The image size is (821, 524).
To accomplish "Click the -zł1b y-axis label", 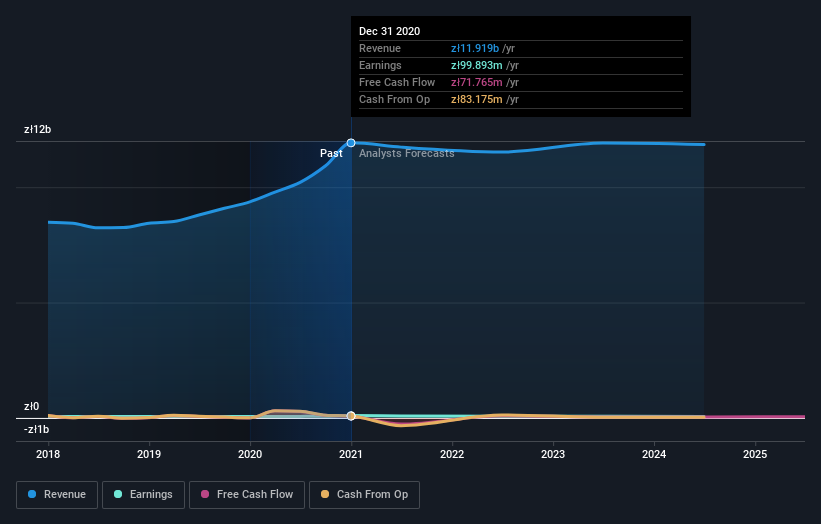I will pyautogui.click(x=37, y=429).
